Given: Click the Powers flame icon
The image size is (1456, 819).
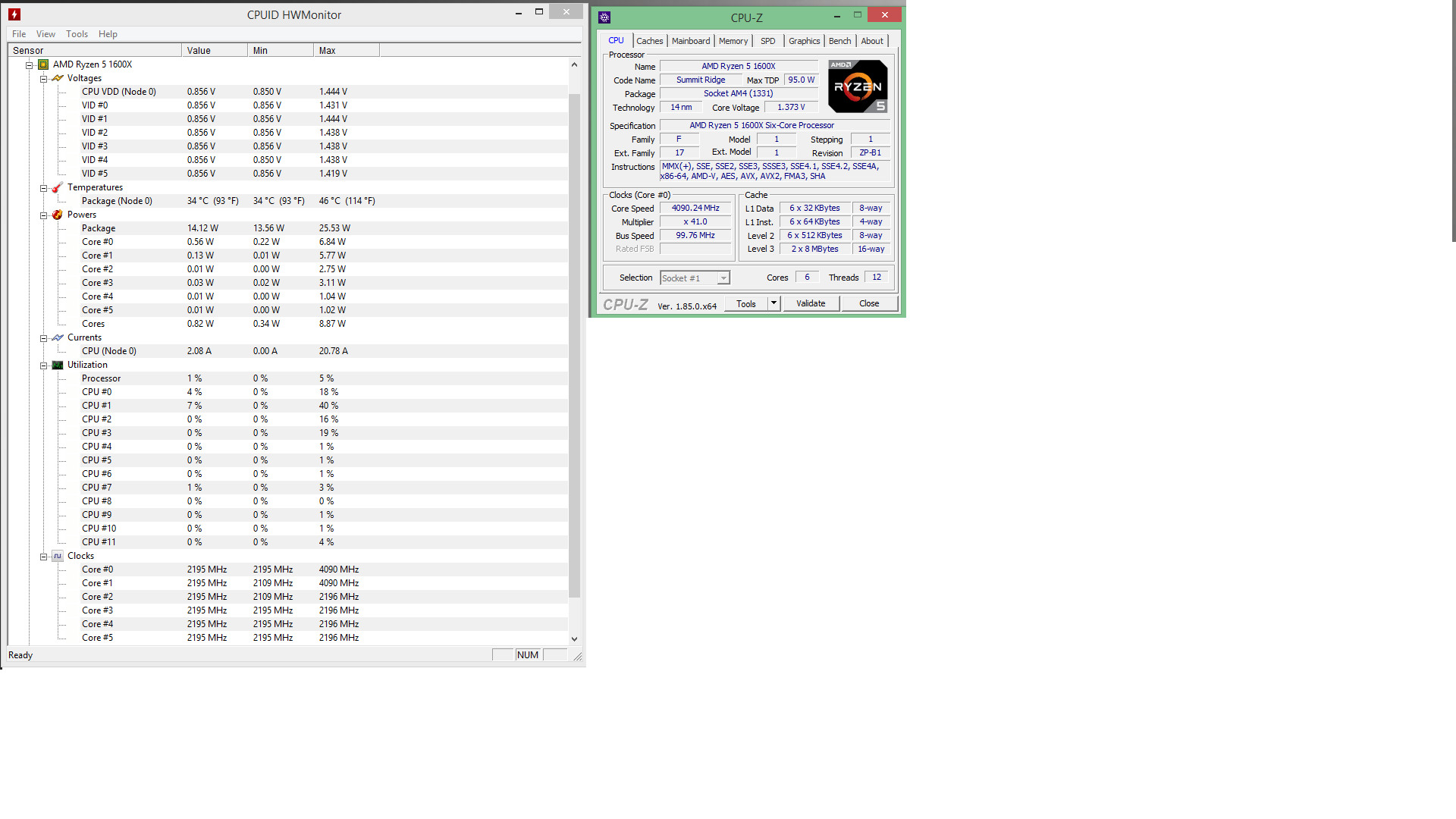Looking at the screenshot, I should click(x=58, y=215).
